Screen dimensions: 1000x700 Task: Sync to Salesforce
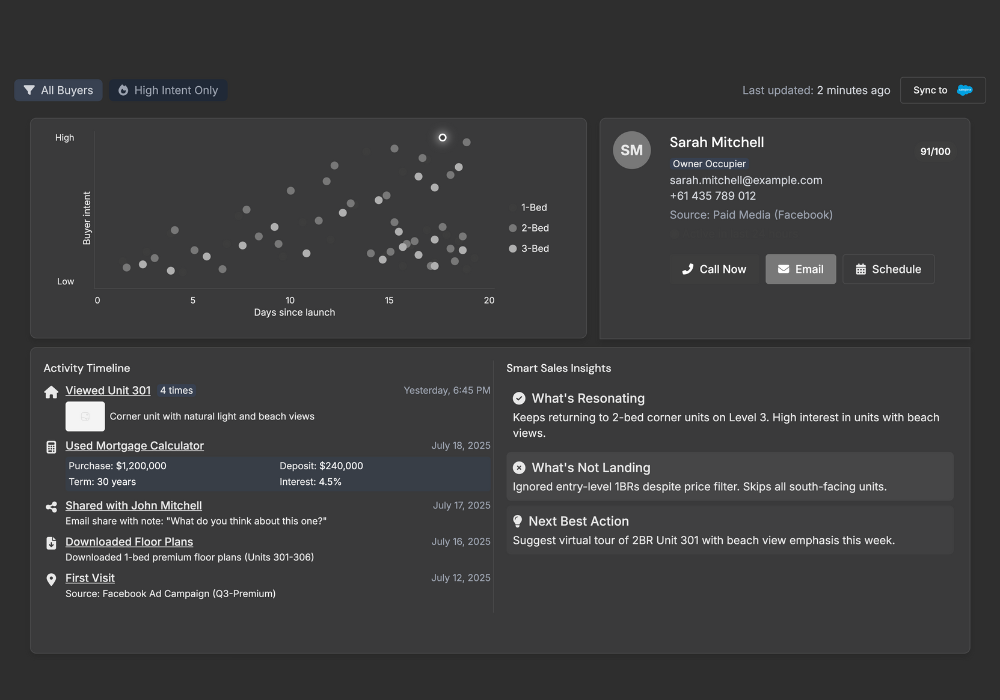pyautogui.click(x=942, y=90)
